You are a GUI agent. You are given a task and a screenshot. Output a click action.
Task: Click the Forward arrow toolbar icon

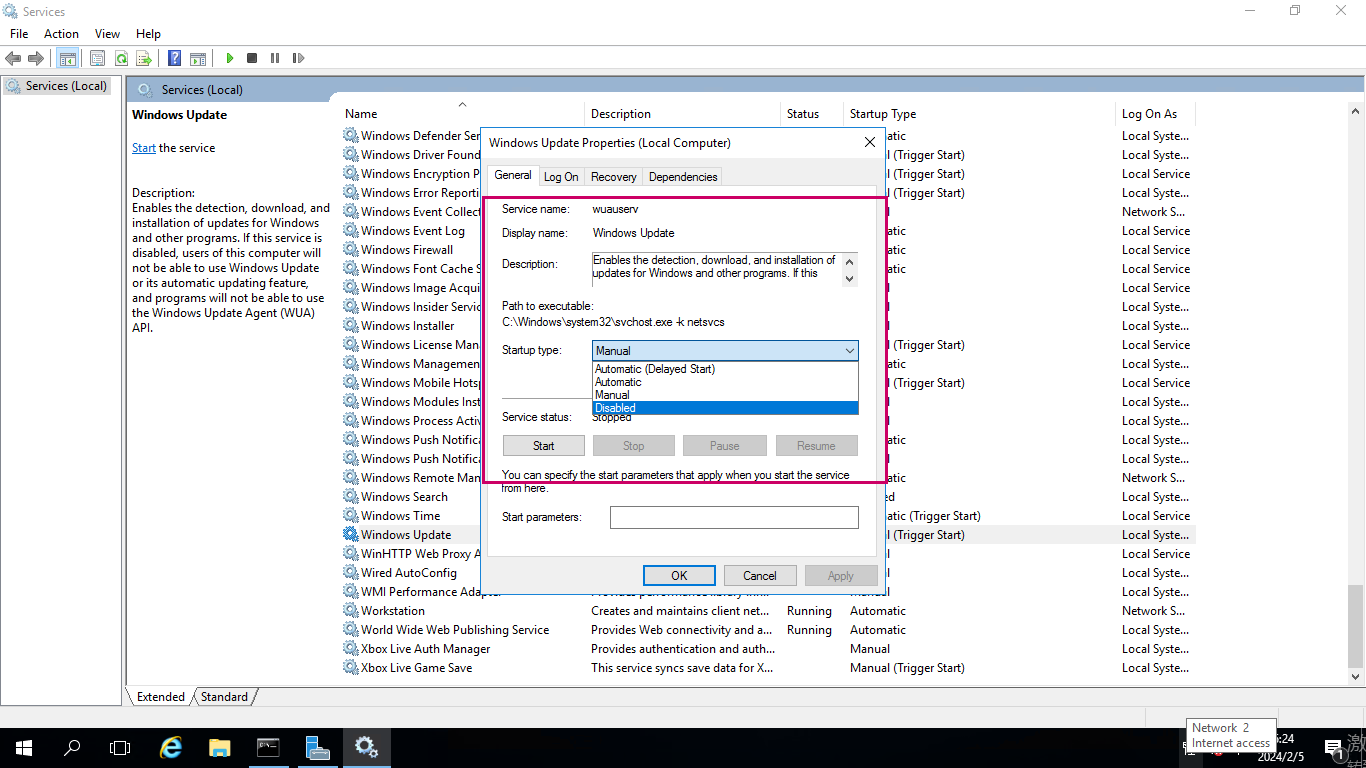point(36,58)
